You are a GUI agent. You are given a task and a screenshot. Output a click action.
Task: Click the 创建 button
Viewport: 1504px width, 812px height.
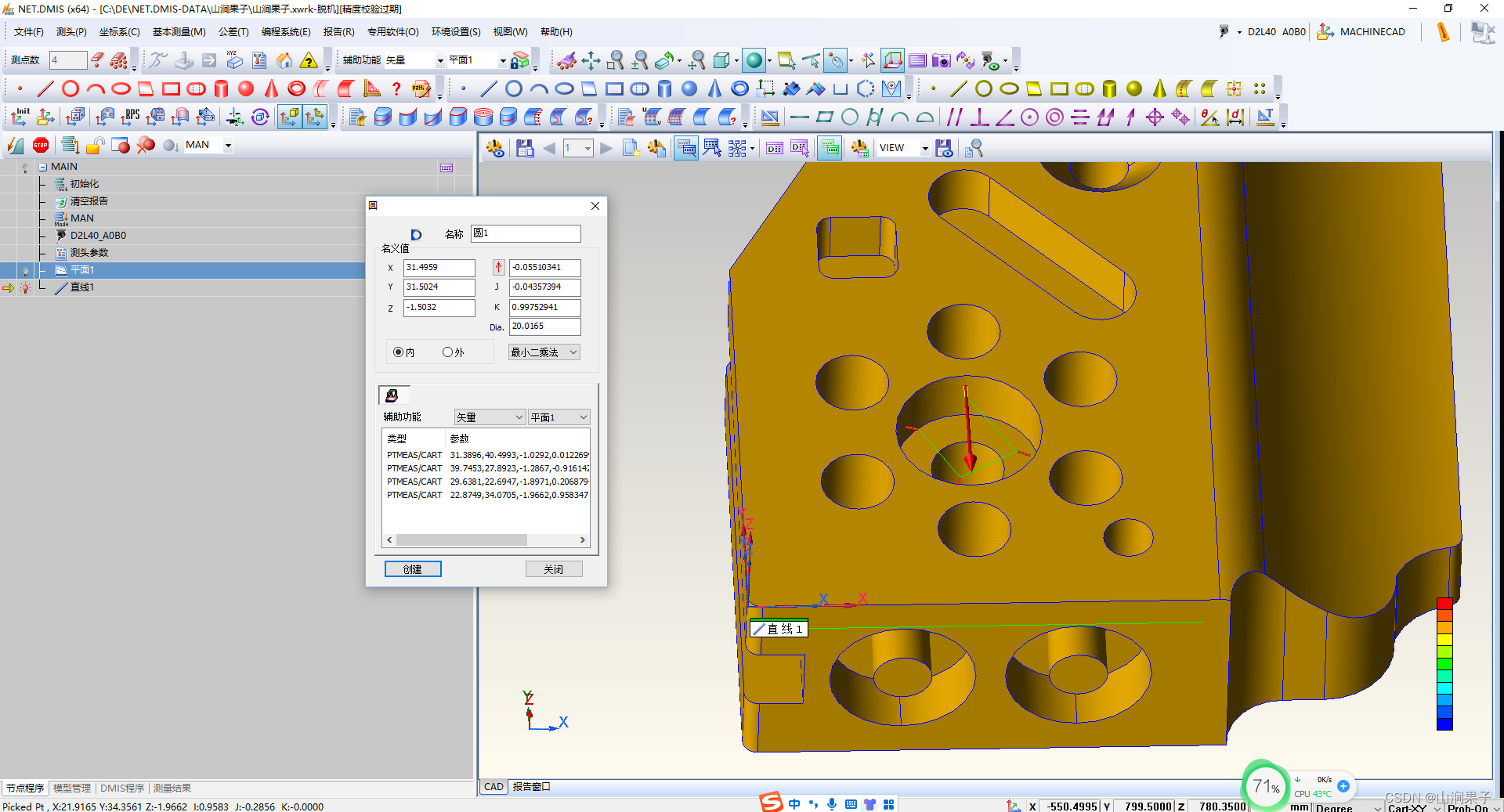[x=413, y=569]
